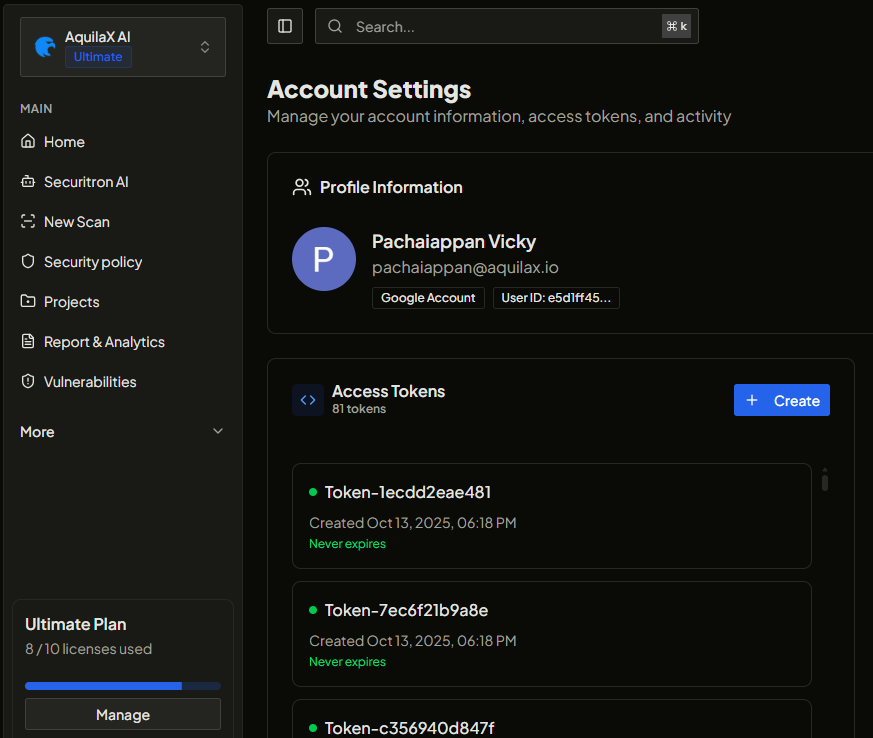The image size is (873, 738).
Task: Click the Ultimate plan badge
Action: [x=98, y=57]
